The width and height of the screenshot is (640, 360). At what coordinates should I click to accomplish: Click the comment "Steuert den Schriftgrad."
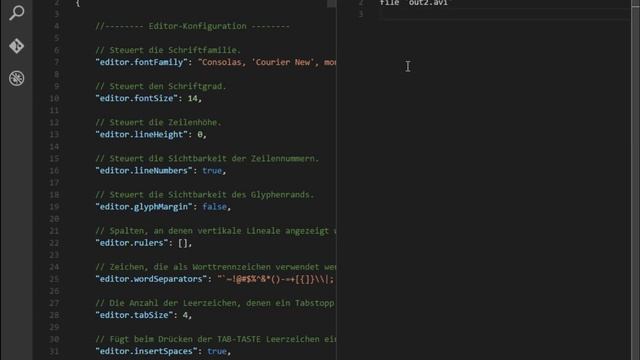(161, 86)
